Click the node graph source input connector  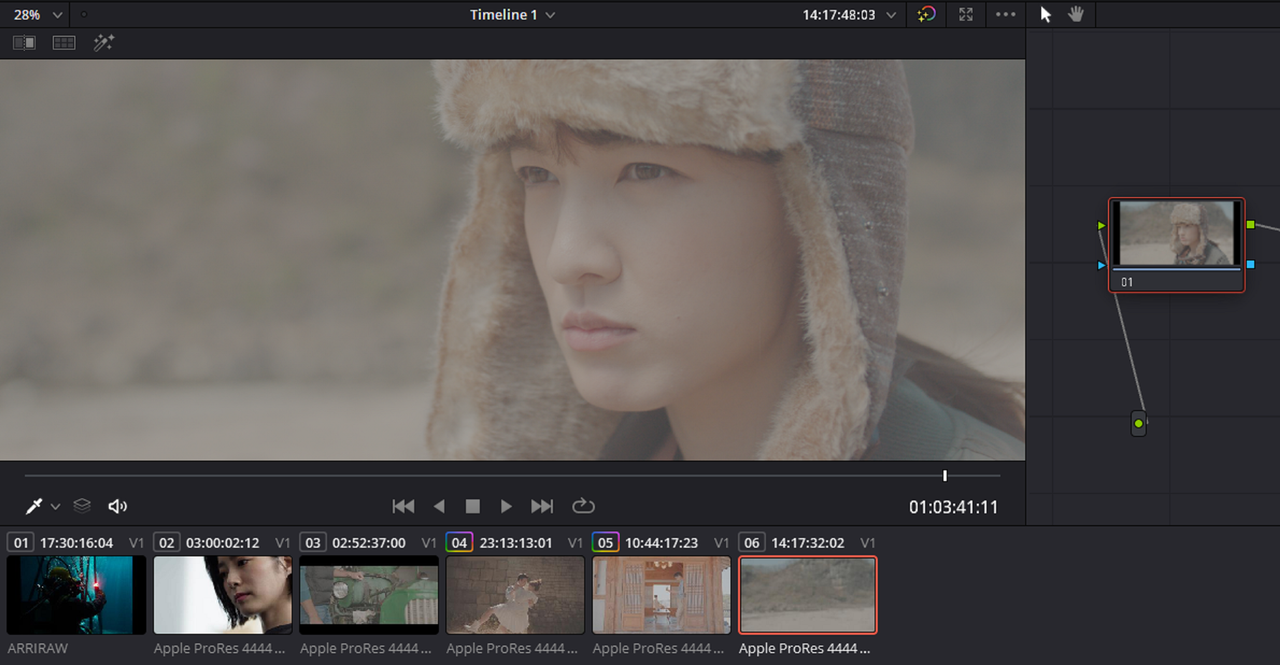(1138, 424)
